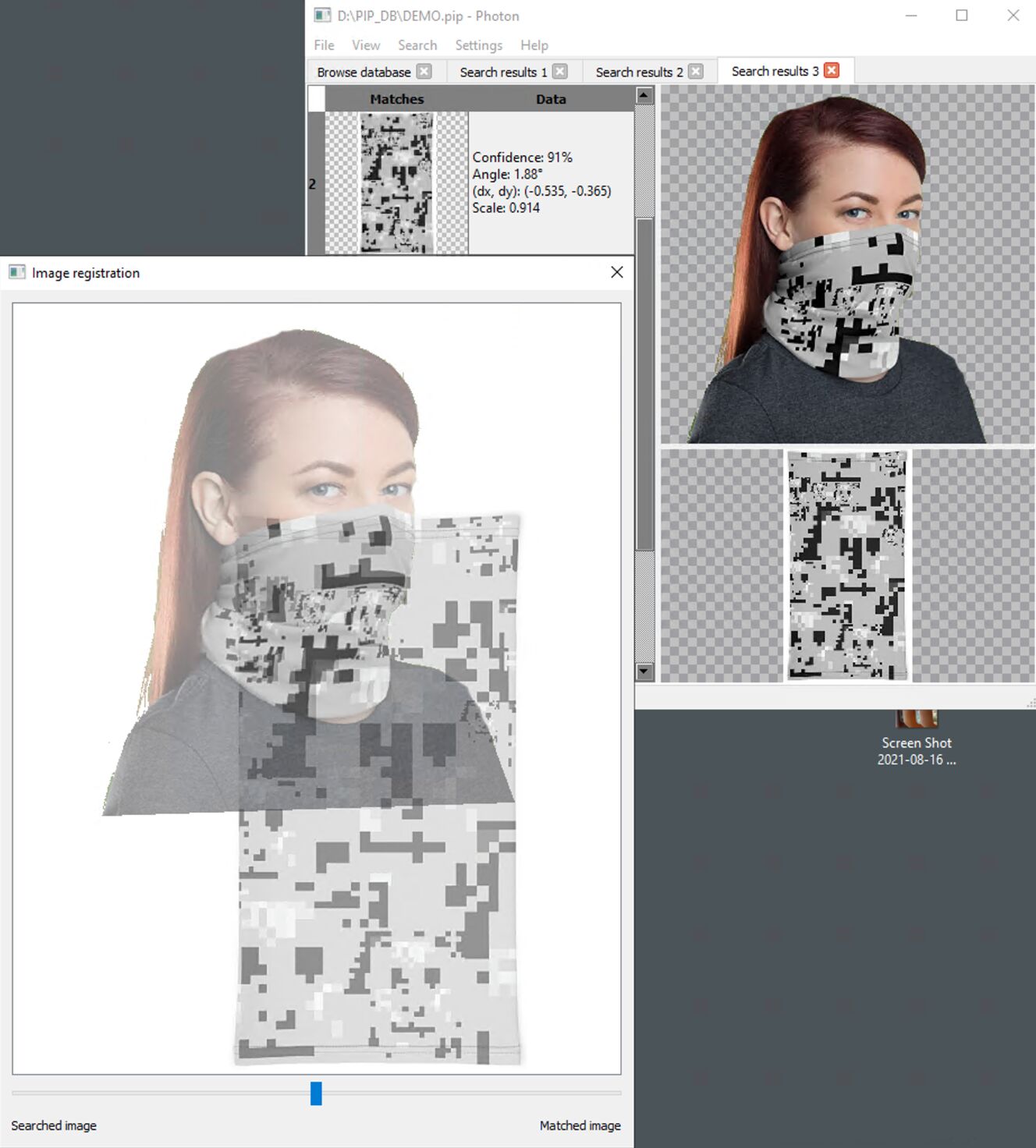Image resolution: width=1036 pixels, height=1148 pixels.
Task: Switch to the Browse database tab
Action: point(364,72)
